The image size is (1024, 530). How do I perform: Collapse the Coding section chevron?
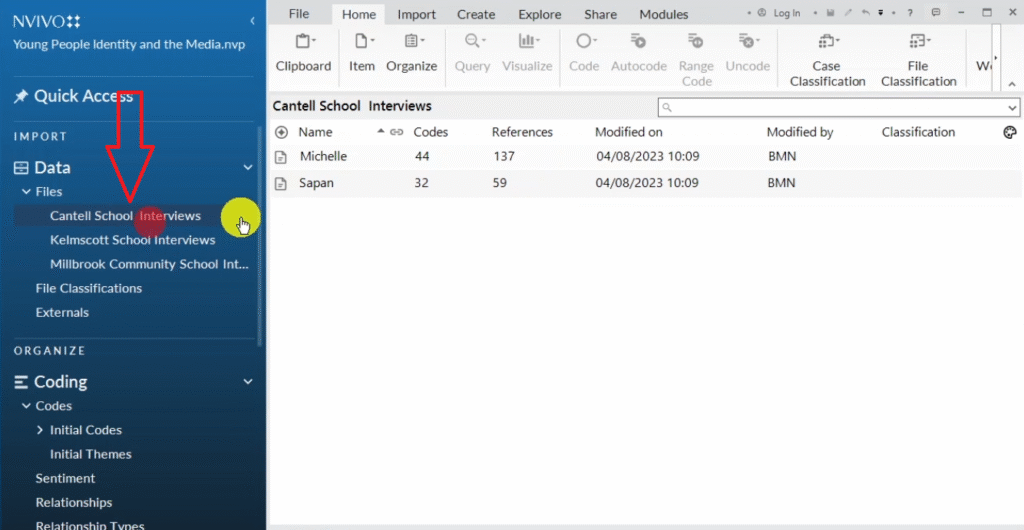[248, 382]
